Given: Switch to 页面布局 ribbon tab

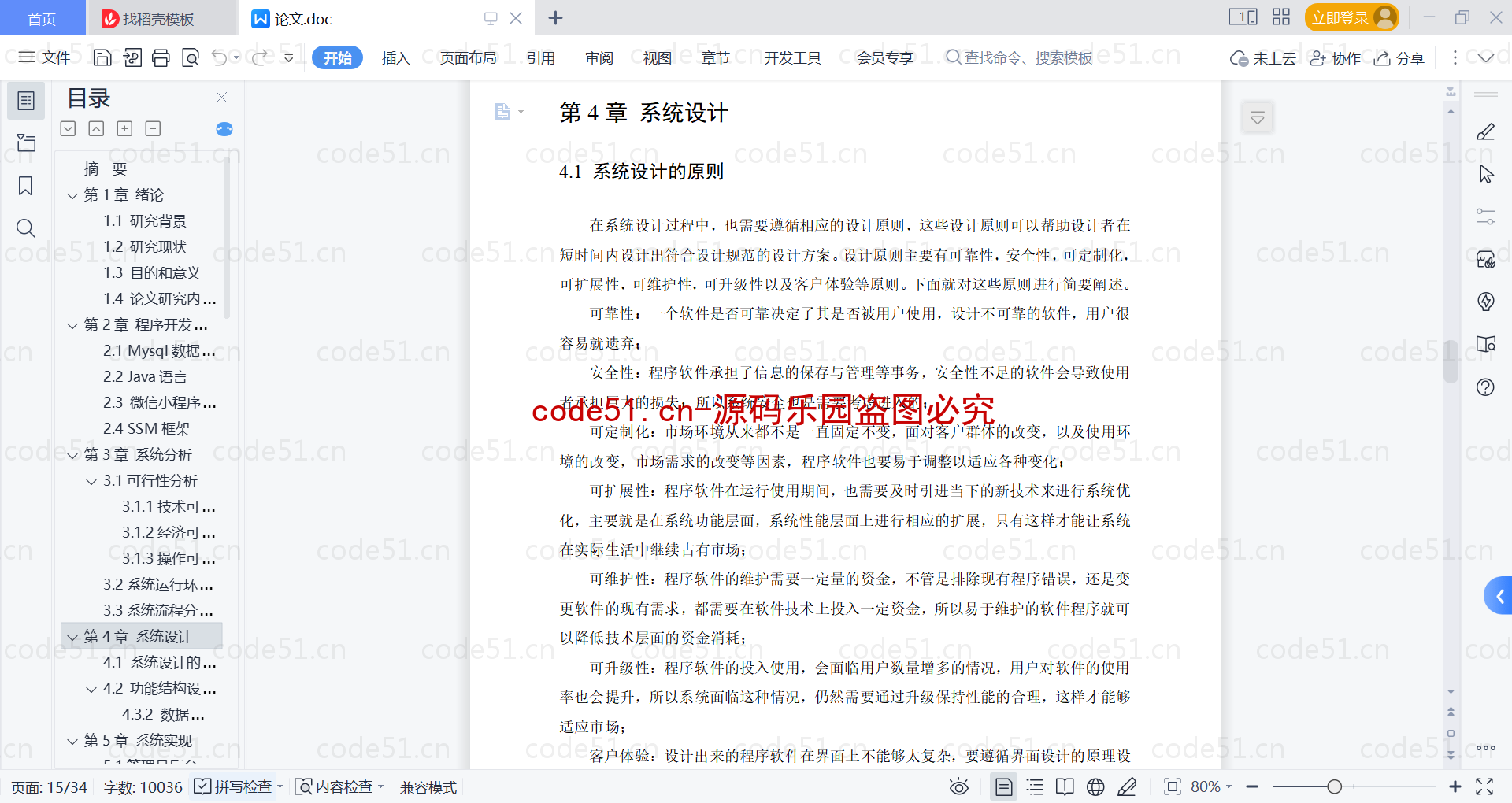Looking at the screenshot, I should pyautogui.click(x=469, y=57).
